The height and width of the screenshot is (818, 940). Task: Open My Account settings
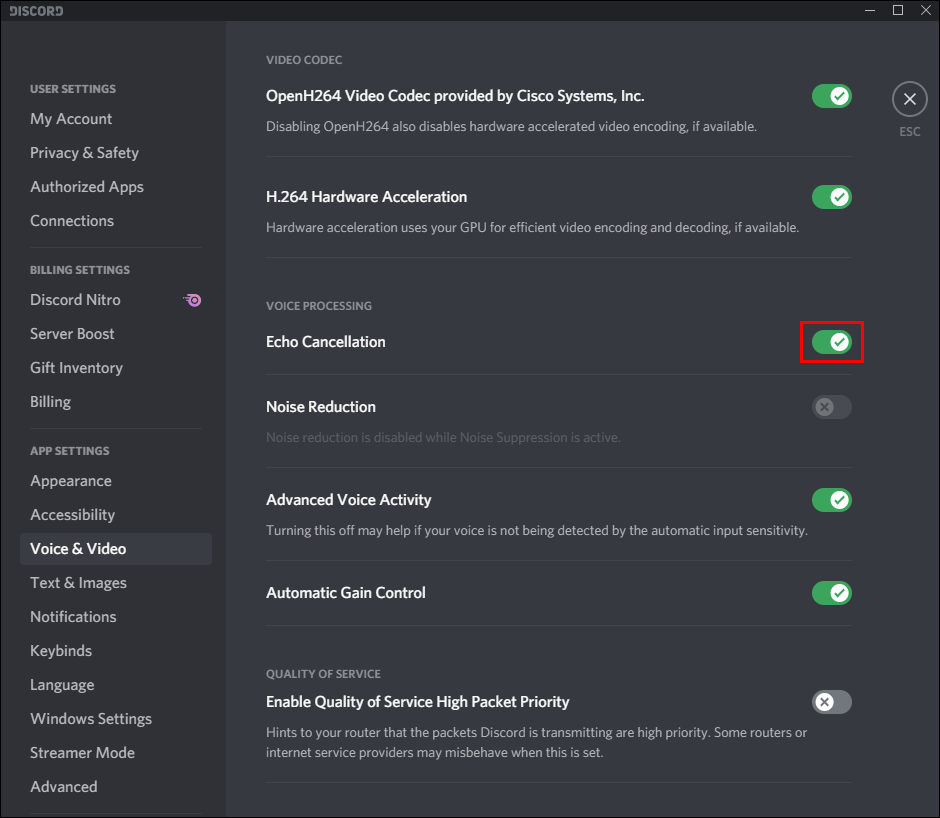pyautogui.click(x=71, y=119)
